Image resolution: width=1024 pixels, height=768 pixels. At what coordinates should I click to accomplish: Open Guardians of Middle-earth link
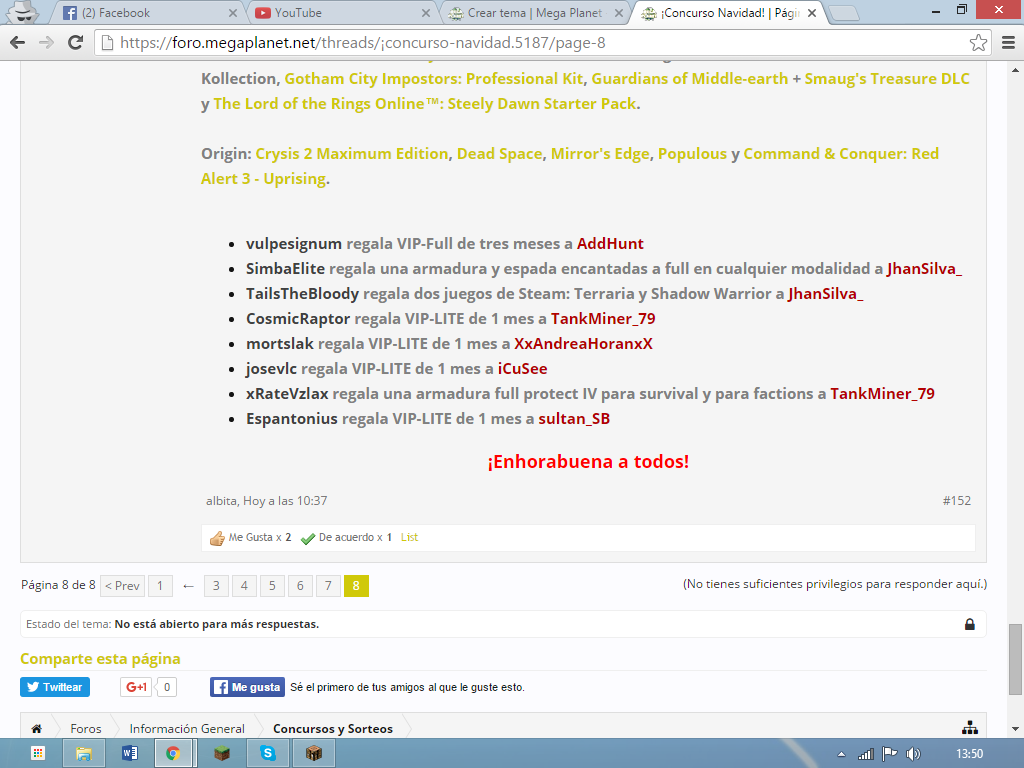(690, 79)
